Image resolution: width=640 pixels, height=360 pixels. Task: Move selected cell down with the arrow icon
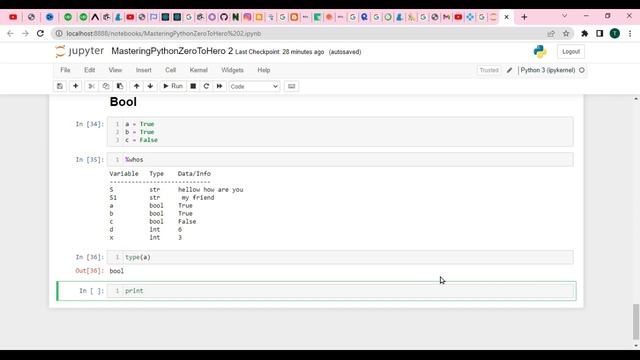pyautogui.click(x=151, y=86)
